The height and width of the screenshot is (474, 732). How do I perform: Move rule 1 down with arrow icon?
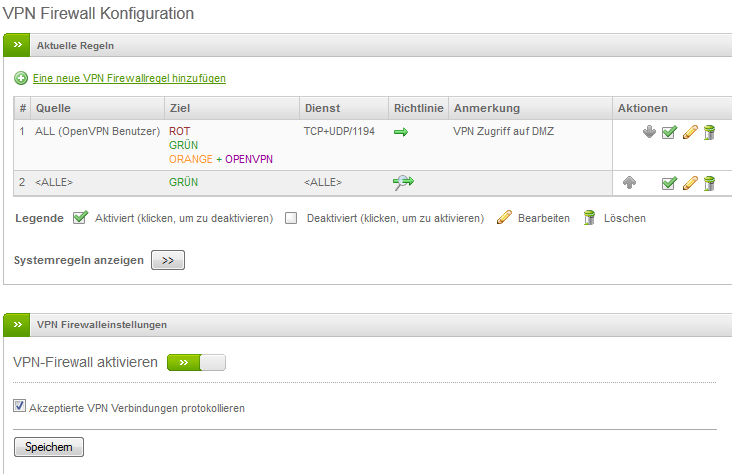coord(649,132)
